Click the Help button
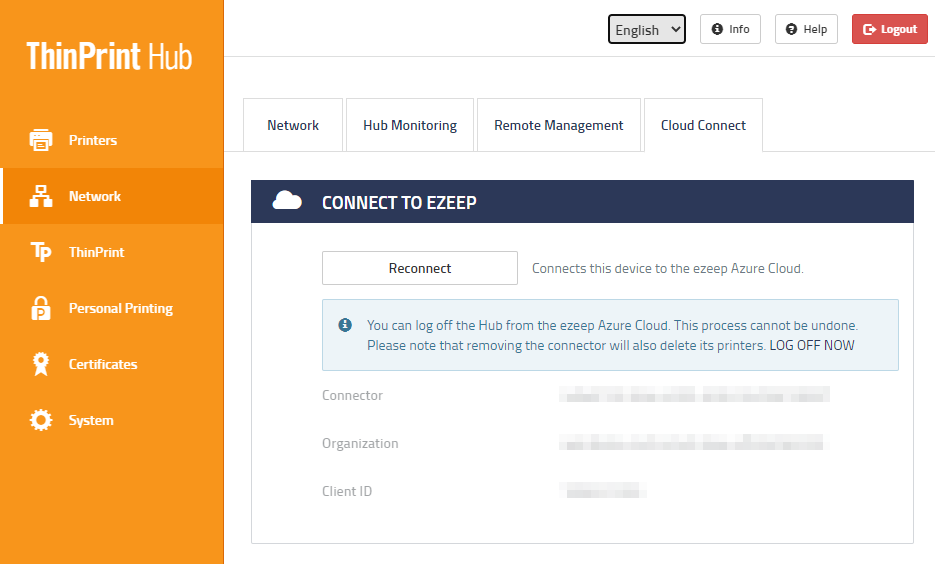The width and height of the screenshot is (935, 564). click(x=806, y=29)
